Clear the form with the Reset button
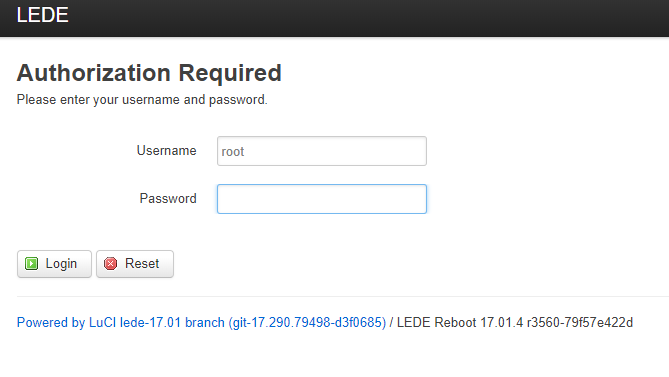Viewport: 669px width, 377px height. pos(135,264)
